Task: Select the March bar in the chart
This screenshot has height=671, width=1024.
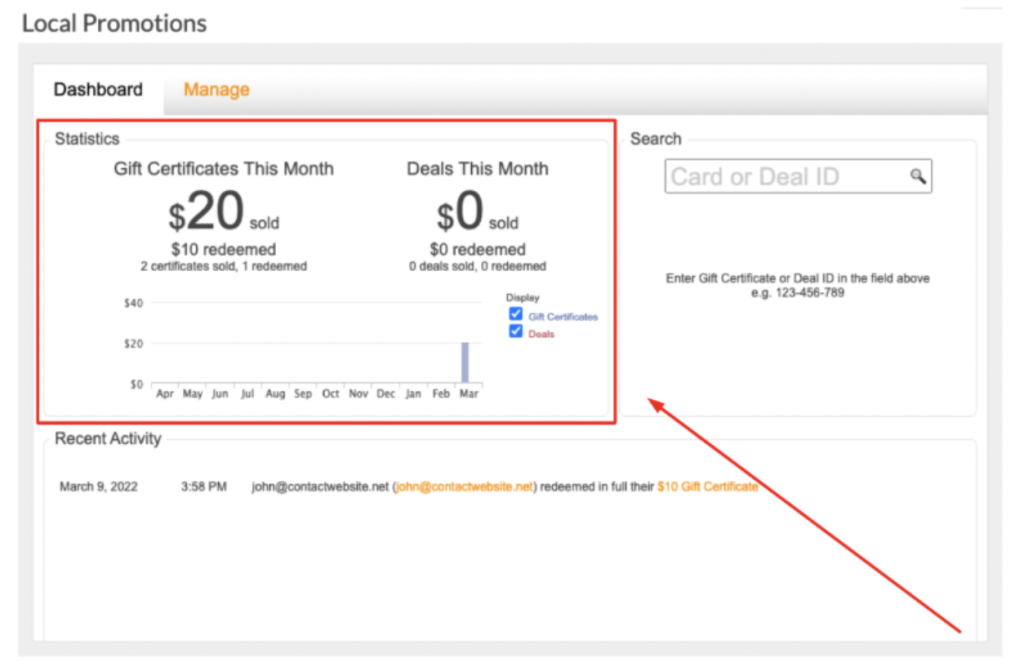Action: 465,362
